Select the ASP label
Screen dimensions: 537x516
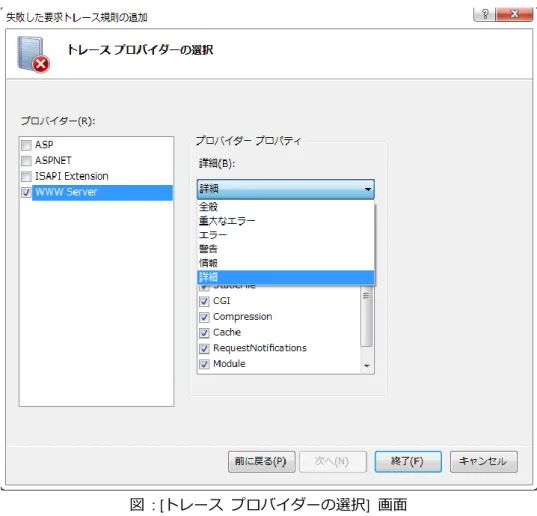coord(44,145)
